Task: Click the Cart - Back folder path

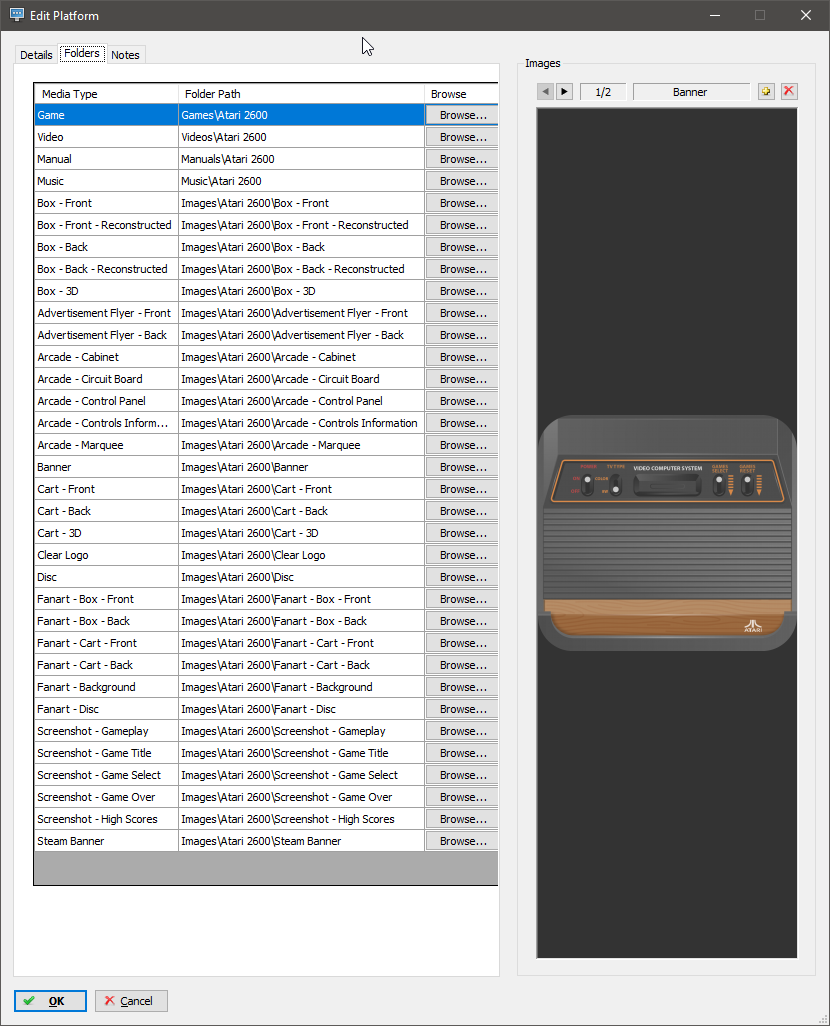Action: coord(302,511)
